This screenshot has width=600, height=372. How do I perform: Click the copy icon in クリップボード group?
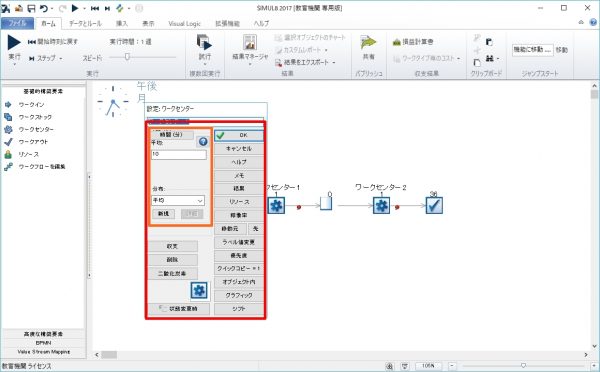477,62
